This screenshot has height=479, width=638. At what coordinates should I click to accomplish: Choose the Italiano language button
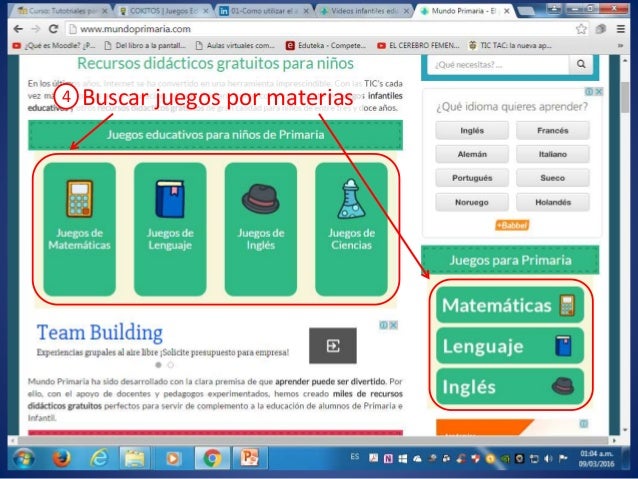tap(553, 154)
